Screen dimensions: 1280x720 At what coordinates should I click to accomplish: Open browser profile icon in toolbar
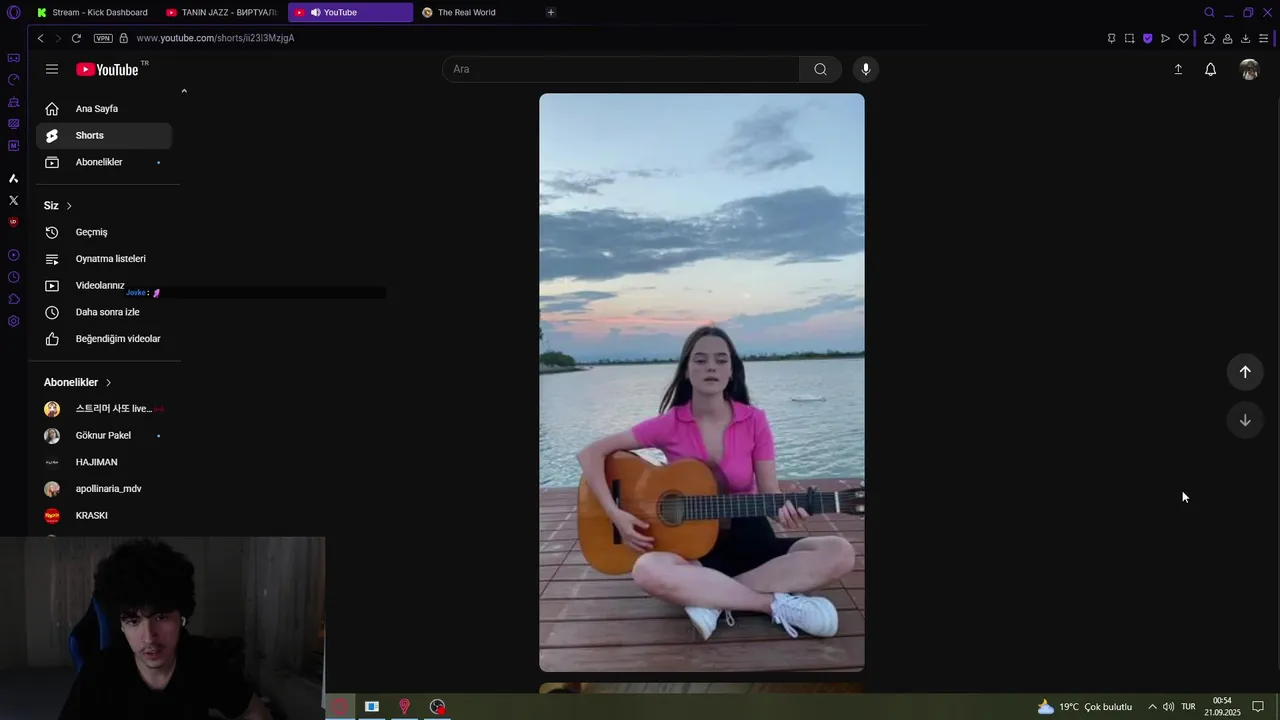click(1227, 38)
